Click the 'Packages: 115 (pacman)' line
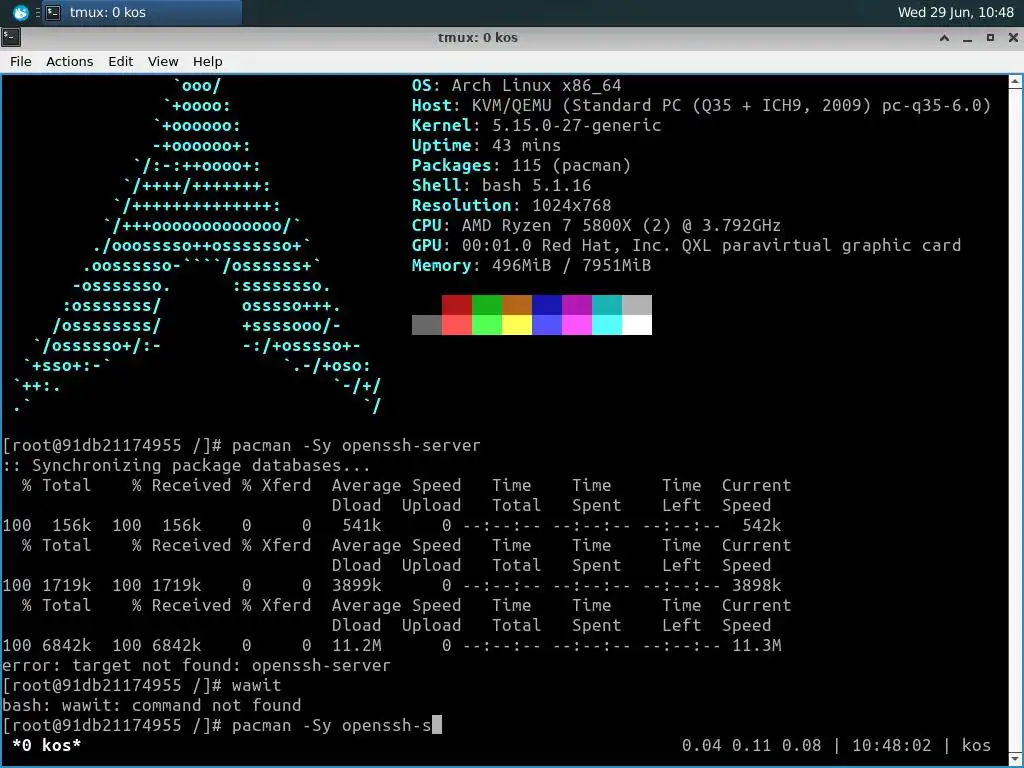1024x768 pixels. [521, 166]
